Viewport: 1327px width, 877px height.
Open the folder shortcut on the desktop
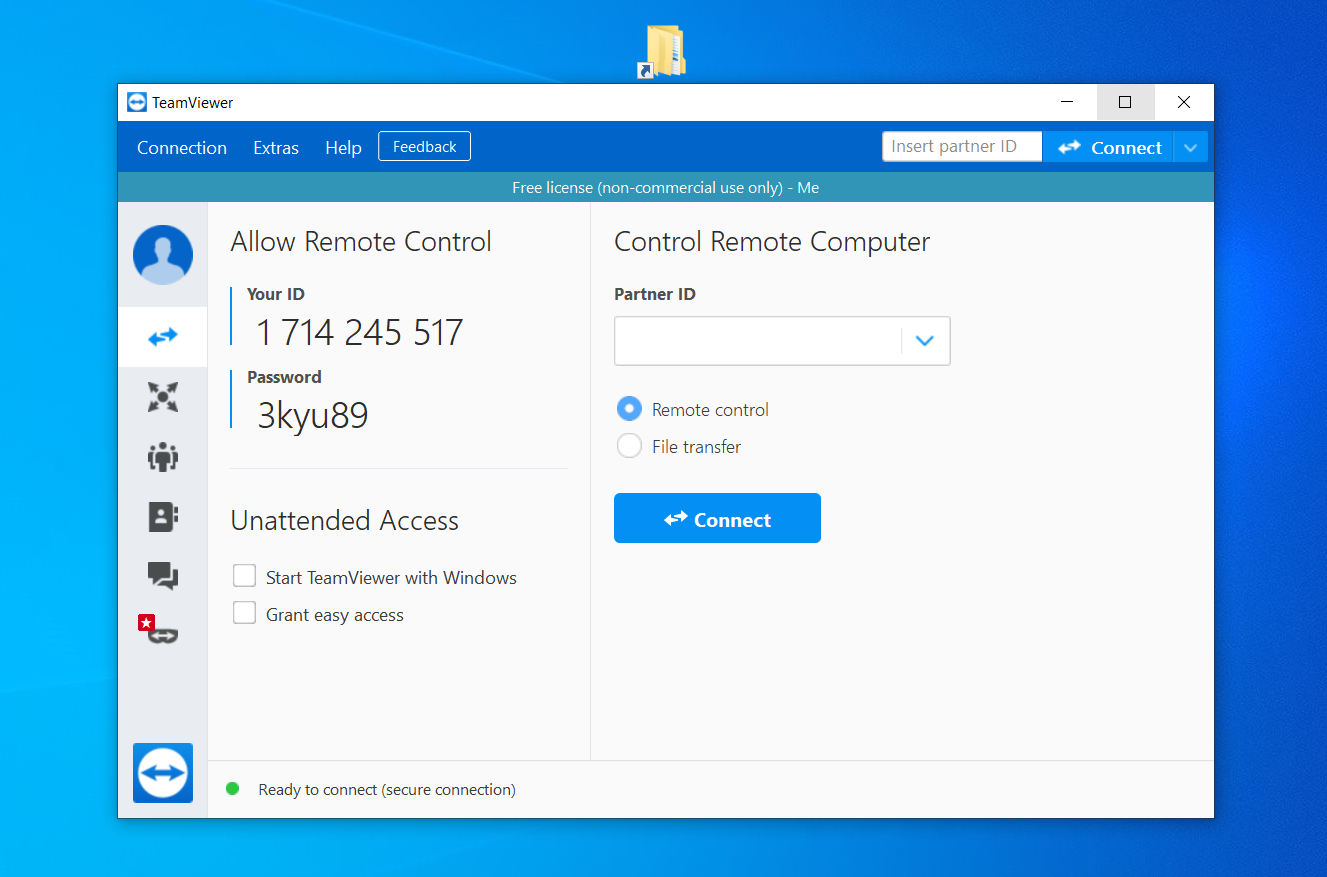[x=664, y=51]
